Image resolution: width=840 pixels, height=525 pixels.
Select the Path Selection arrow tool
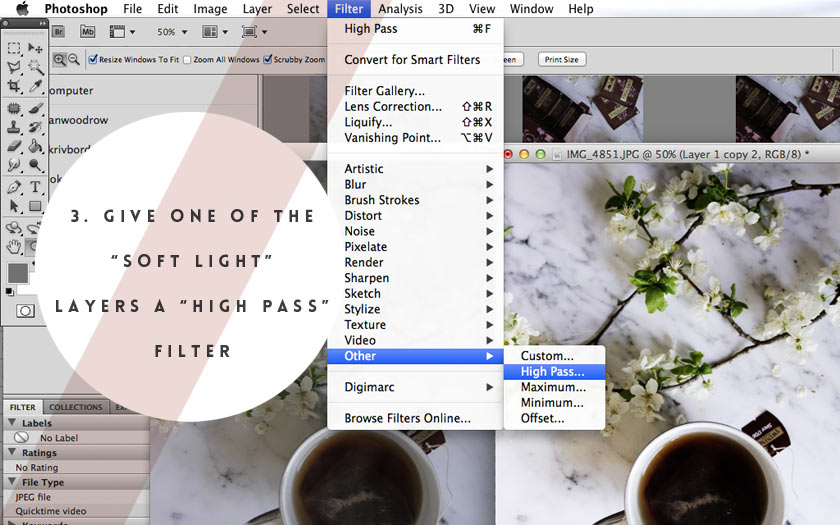pos(14,206)
